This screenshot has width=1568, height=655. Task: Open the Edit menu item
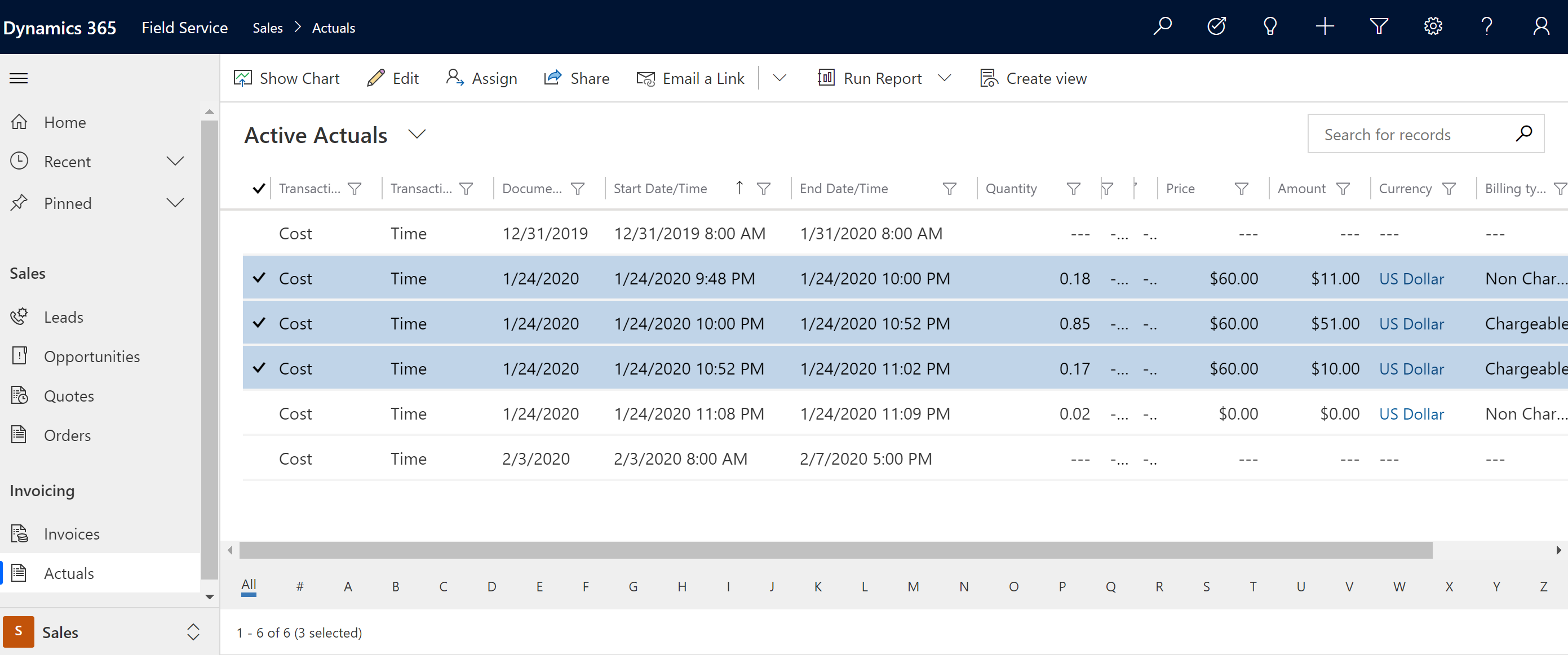click(394, 78)
